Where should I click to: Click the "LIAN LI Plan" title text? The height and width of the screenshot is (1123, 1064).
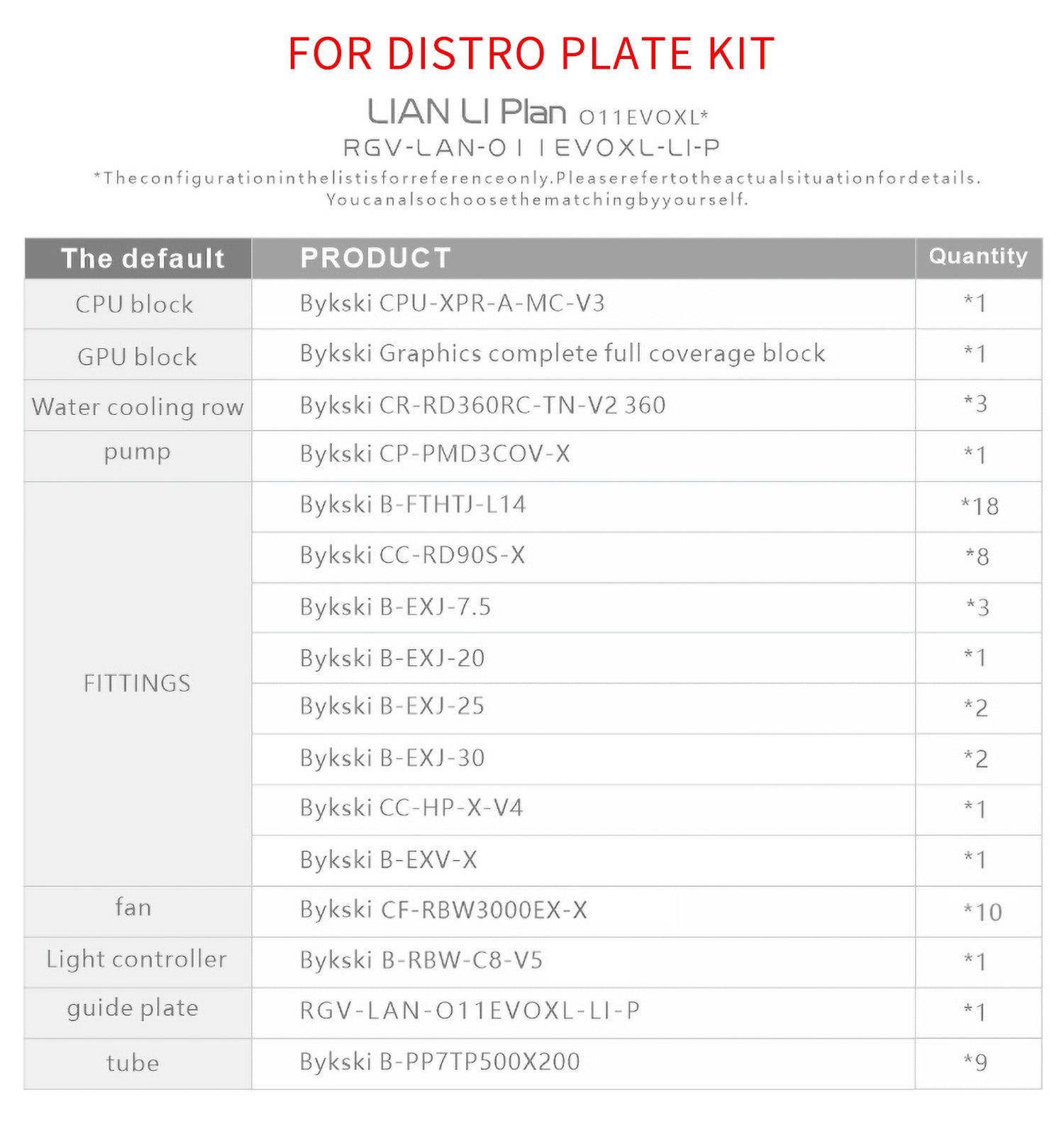466,112
